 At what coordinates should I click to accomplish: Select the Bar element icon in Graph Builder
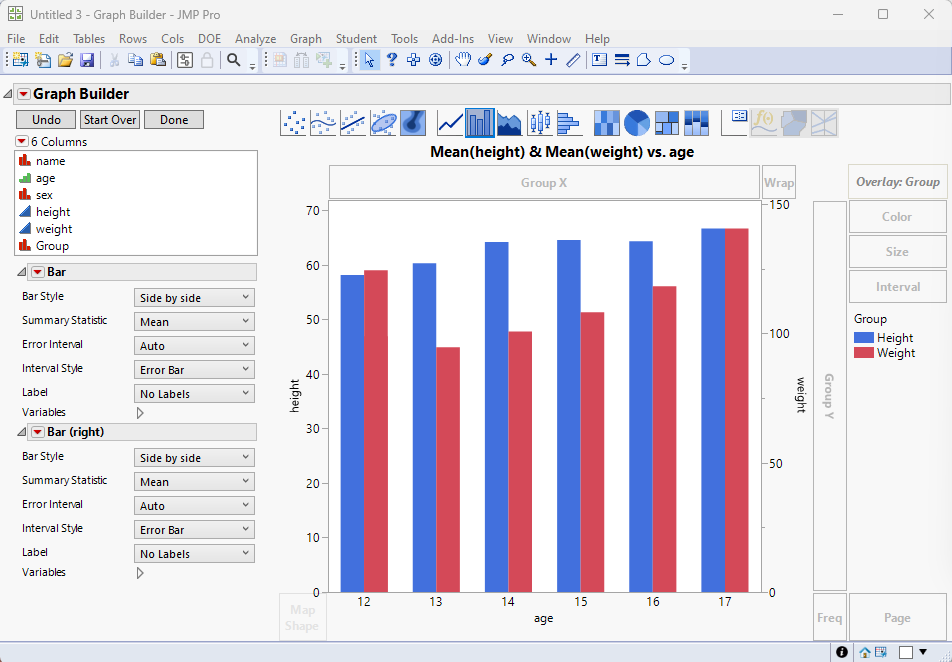coord(478,122)
